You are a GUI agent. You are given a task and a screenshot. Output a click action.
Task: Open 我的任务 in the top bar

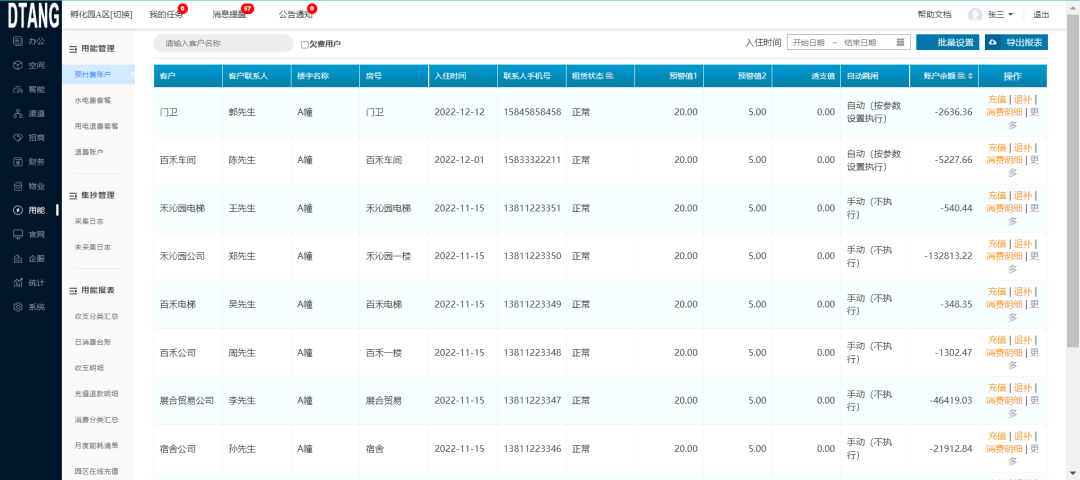pos(166,14)
